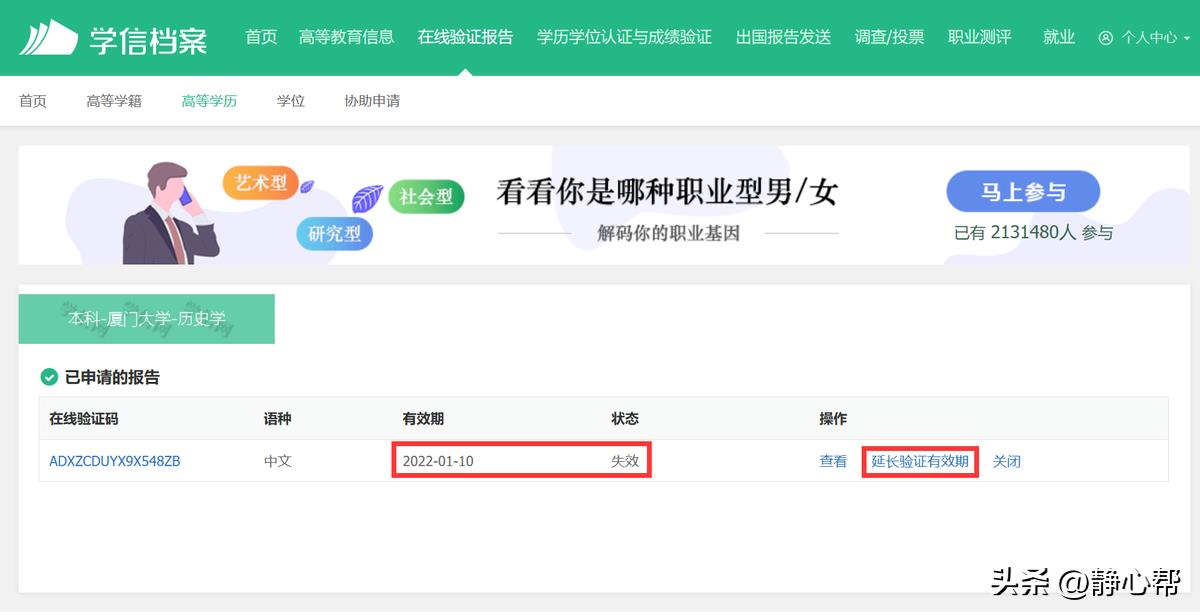The height and width of the screenshot is (616, 1200).
Task: Switch to the 高等学籍 sub-tab
Action: pyautogui.click(x=114, y=101)
